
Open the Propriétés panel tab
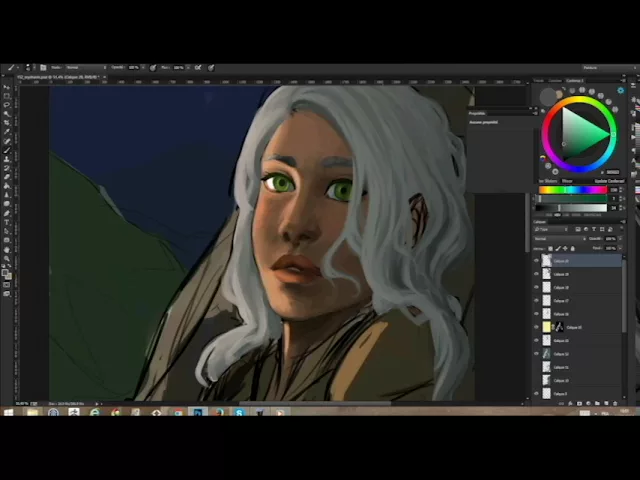coord(477,113)
